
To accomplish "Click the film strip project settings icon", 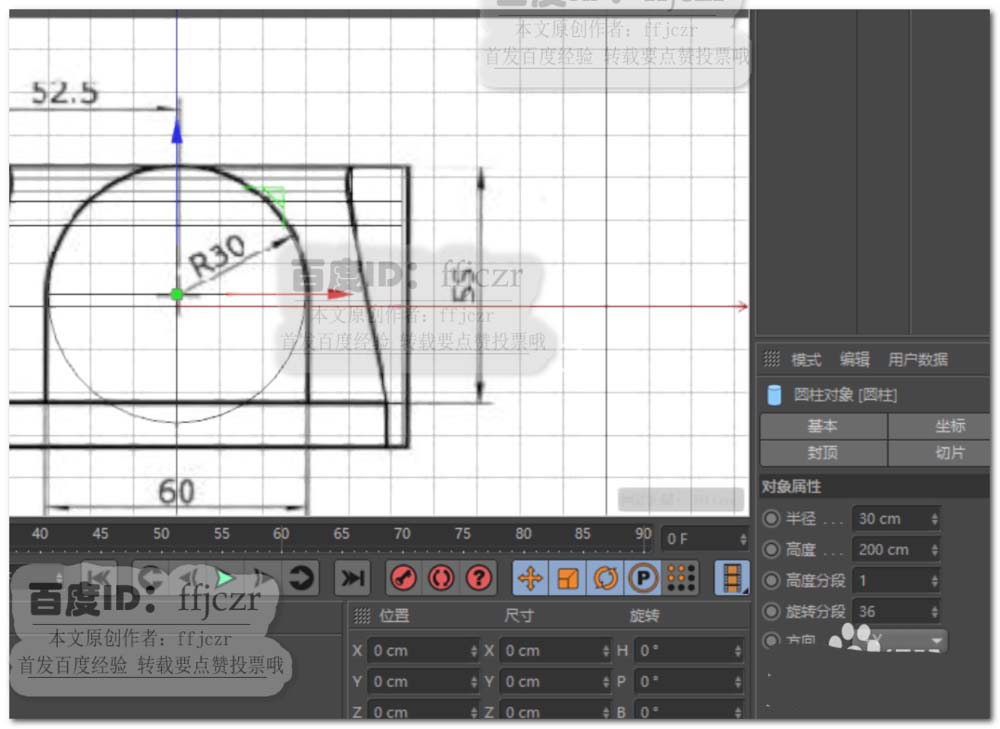I will (732, 578).
